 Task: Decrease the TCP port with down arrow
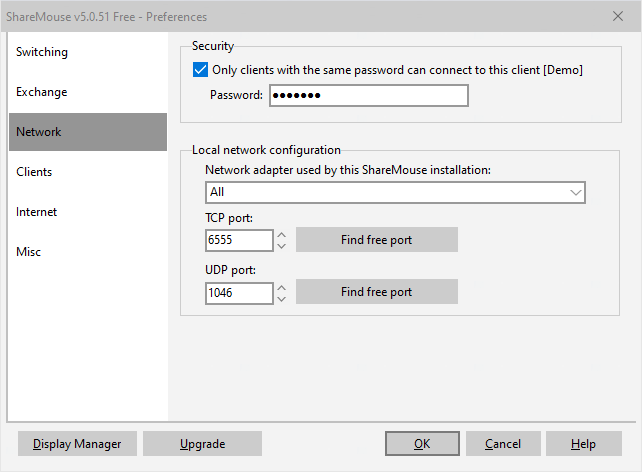[281, 246]
